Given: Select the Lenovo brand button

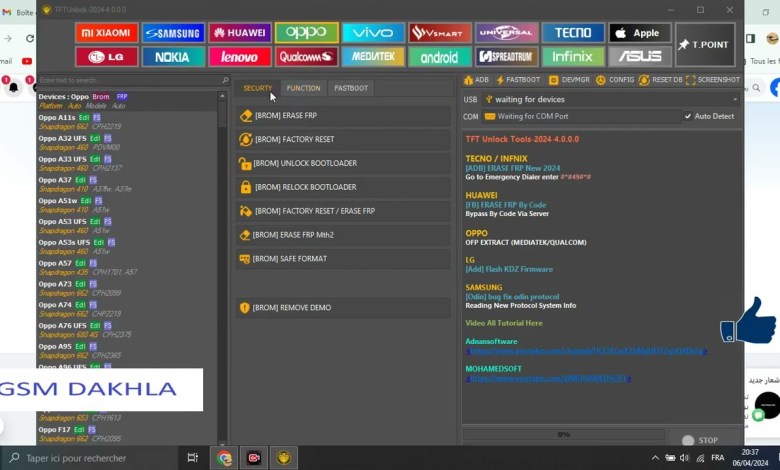Looking at the screenshot, I should 240,57.
